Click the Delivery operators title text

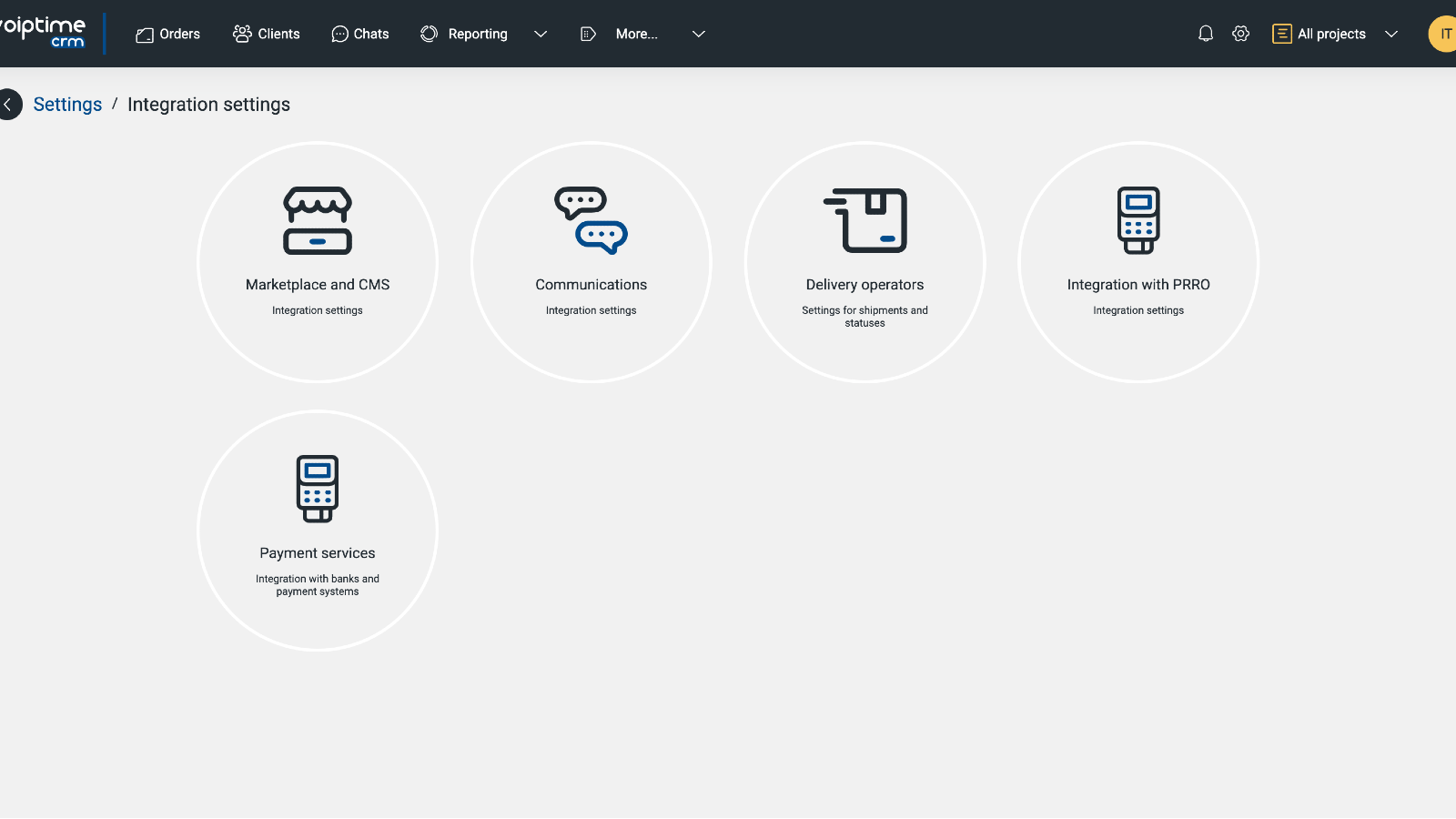pyautogui.click(x=864, y=285)
